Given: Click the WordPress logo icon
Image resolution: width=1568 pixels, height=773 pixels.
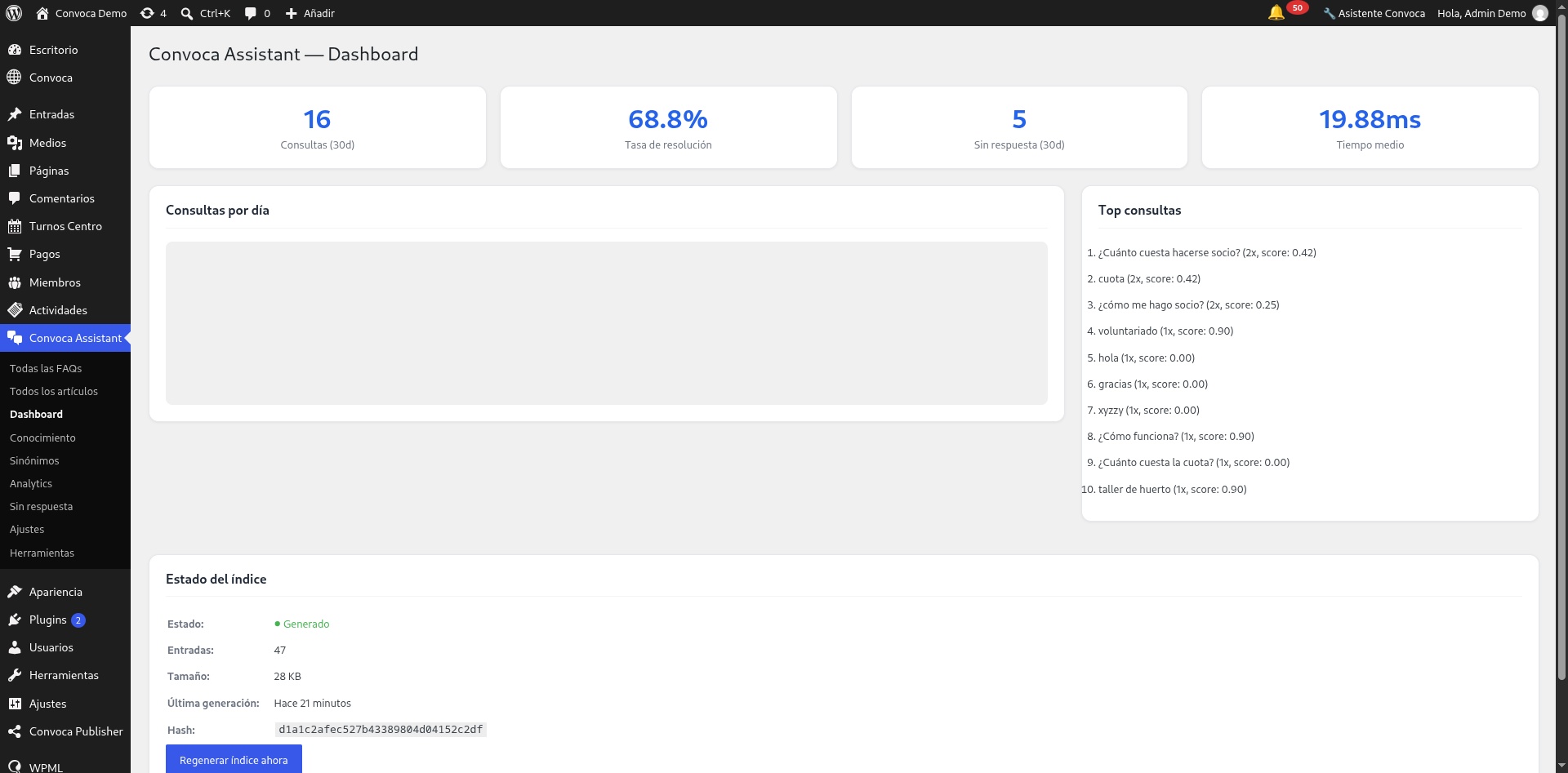Looking at the screenshot, I should coord(14,13).
